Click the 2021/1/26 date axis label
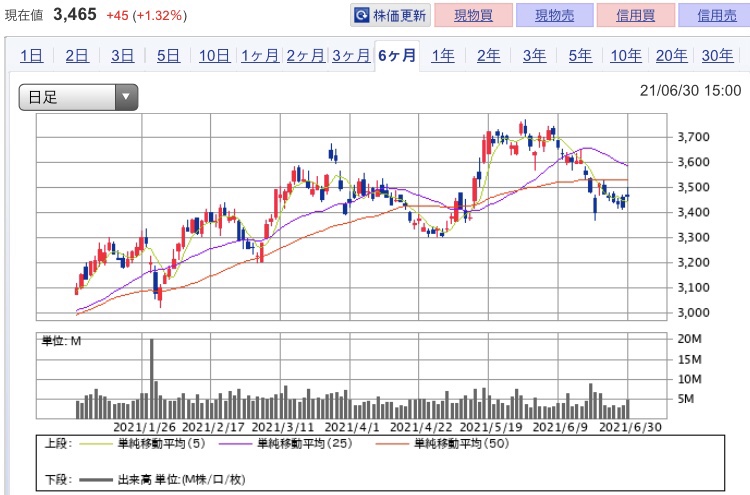 [144, 427]
